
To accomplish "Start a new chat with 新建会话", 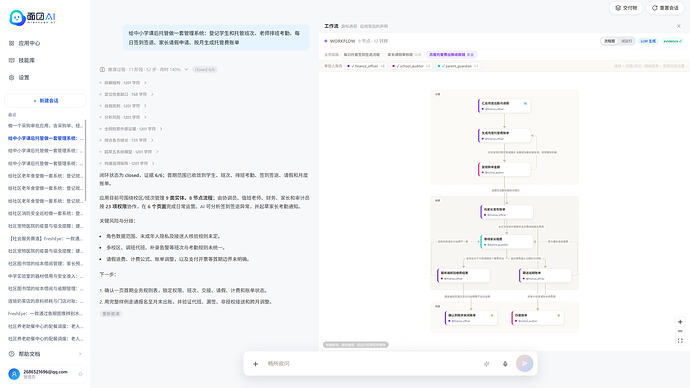I will (x=45, y=101).
